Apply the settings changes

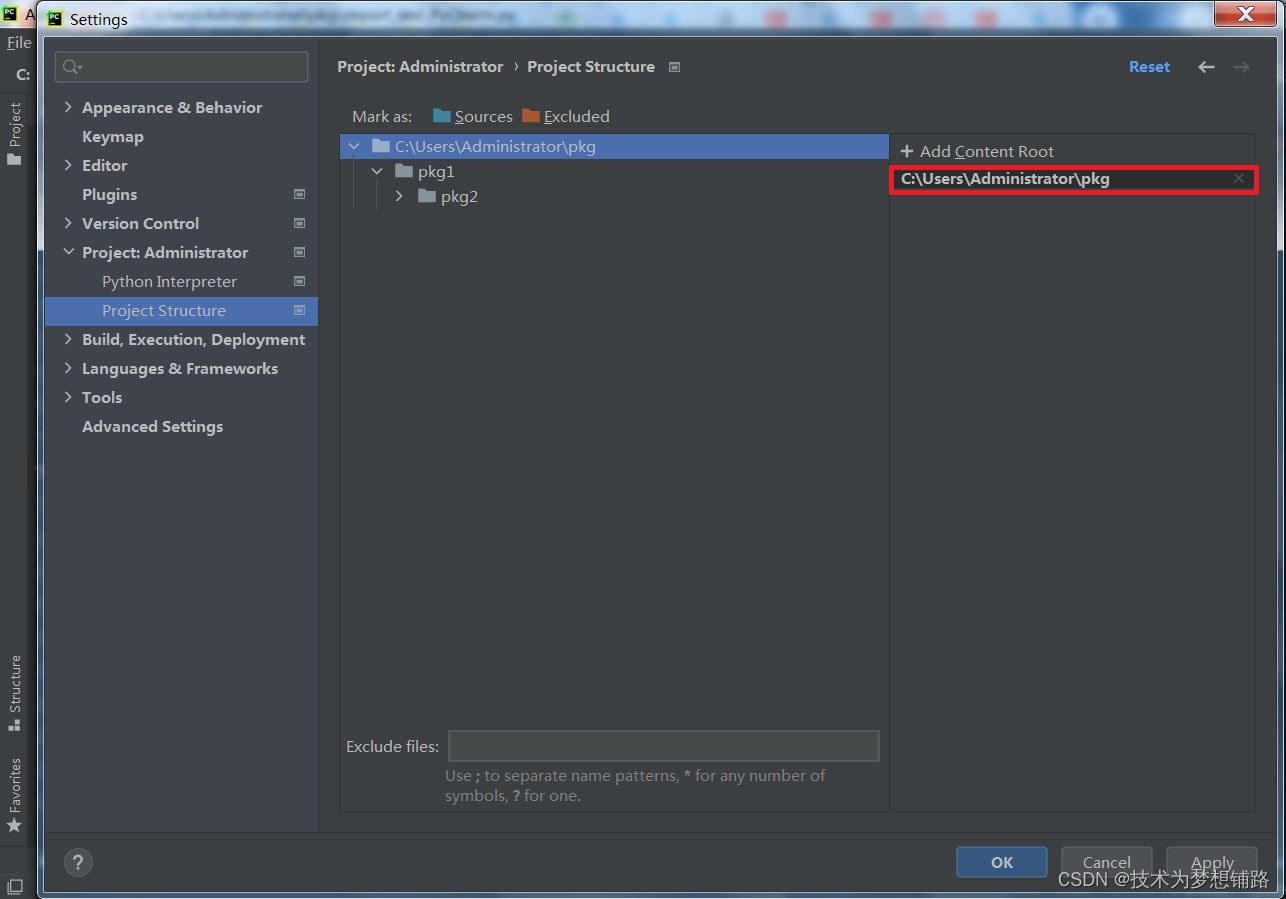[x=1212, y=862]
